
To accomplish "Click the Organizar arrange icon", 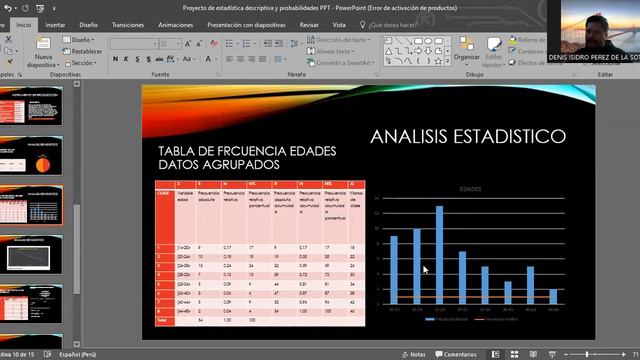I will tap(467, 43).
